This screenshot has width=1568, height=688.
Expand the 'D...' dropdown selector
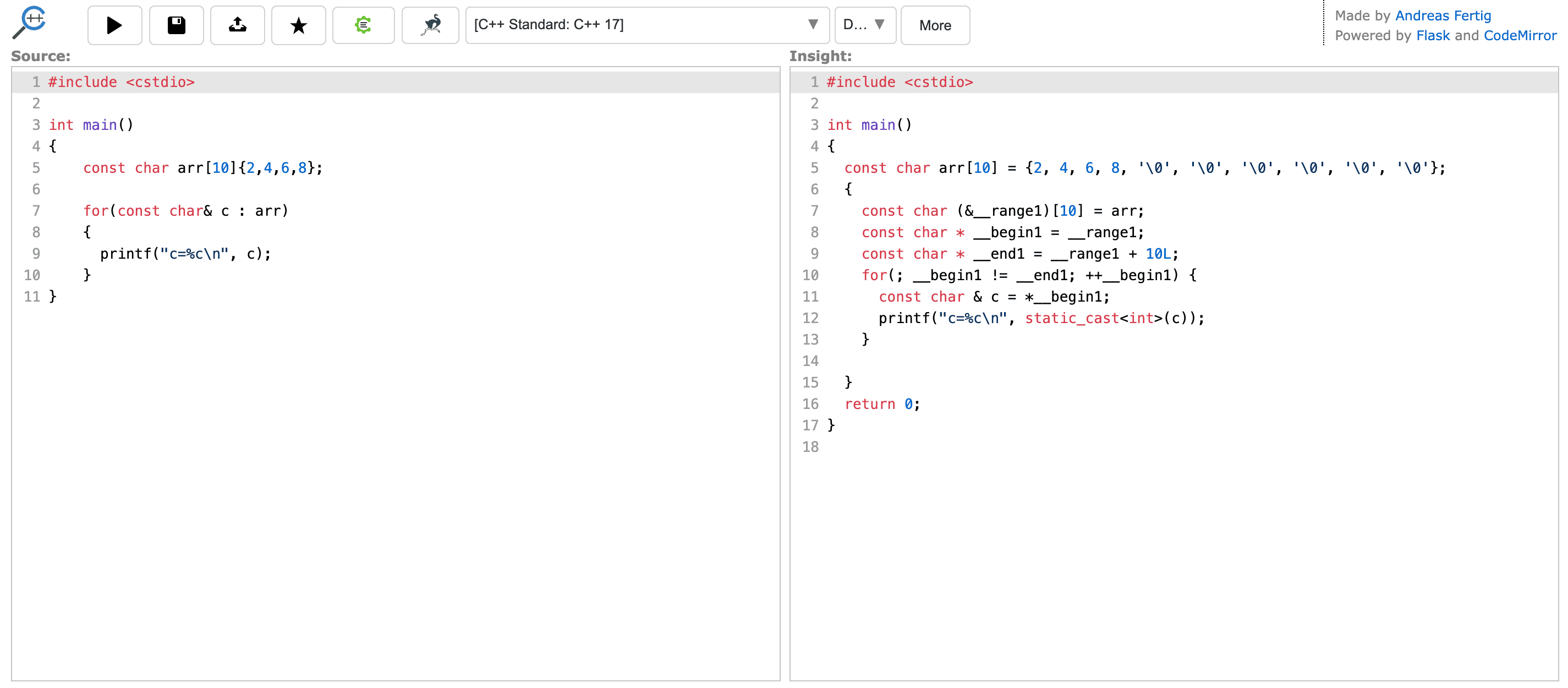864,25
